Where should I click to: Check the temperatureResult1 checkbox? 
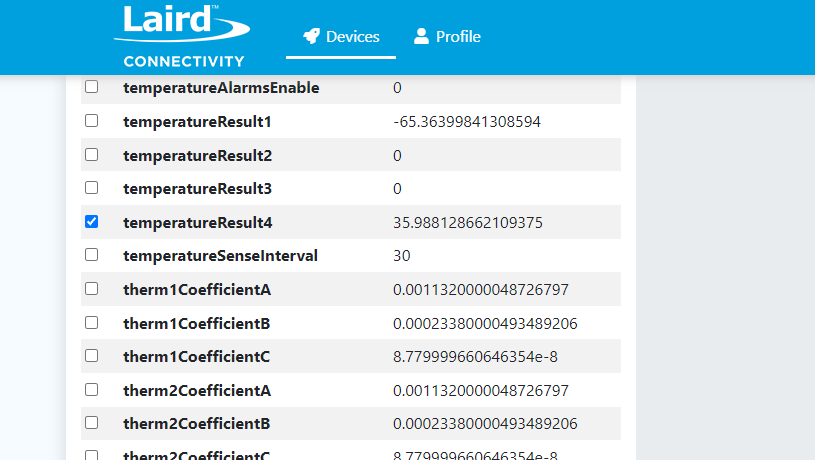(92, 121)
